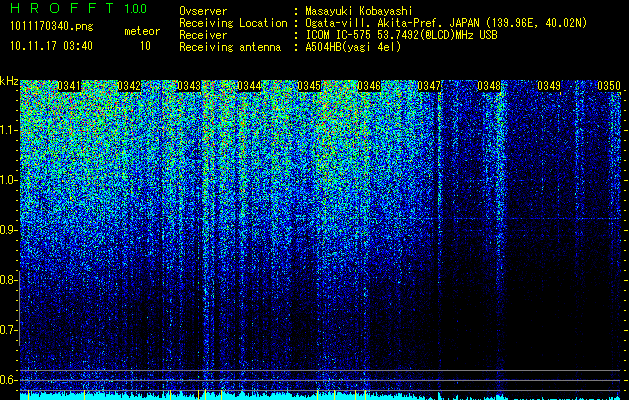
Task: Click the timestamp 10.11.17 03:40
Action: tap(51, 46)
